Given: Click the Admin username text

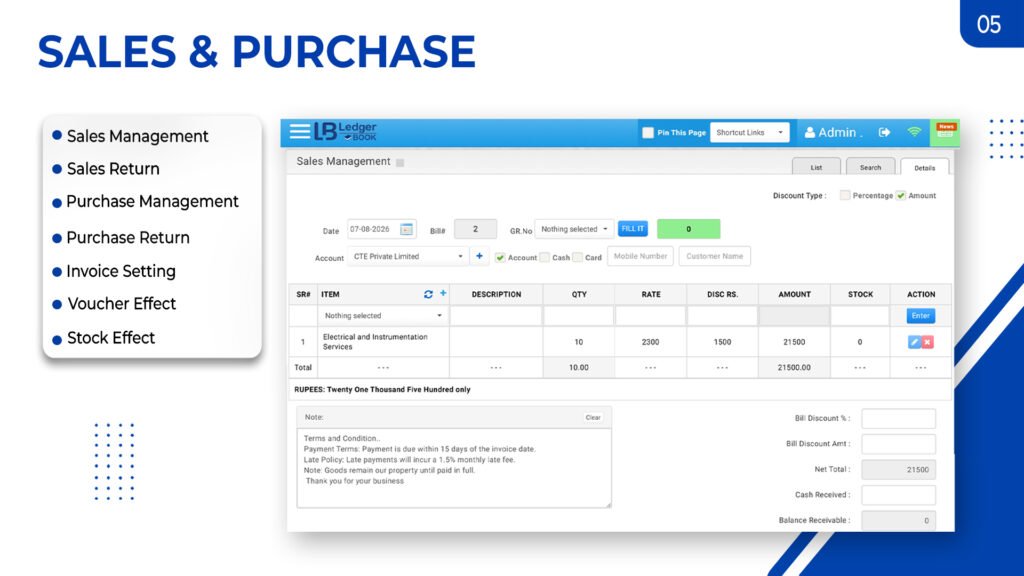Looking at the screenshot, I should (x=837, y=133).
